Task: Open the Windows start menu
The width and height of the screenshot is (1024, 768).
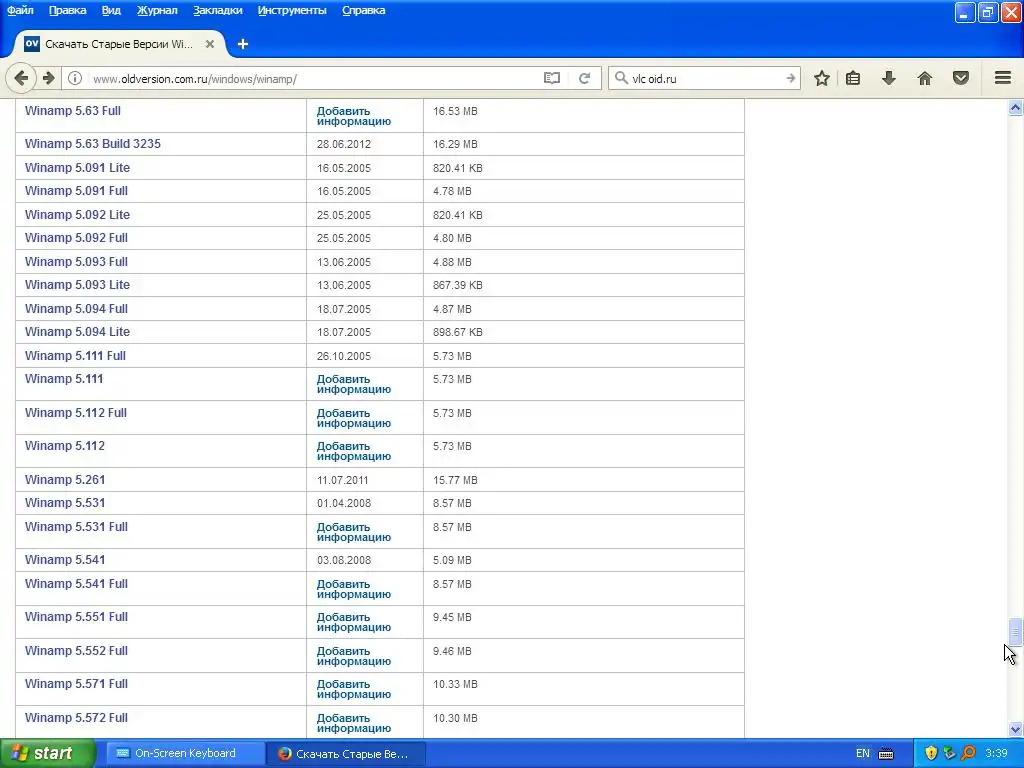Action: click(x=47, y=754)
